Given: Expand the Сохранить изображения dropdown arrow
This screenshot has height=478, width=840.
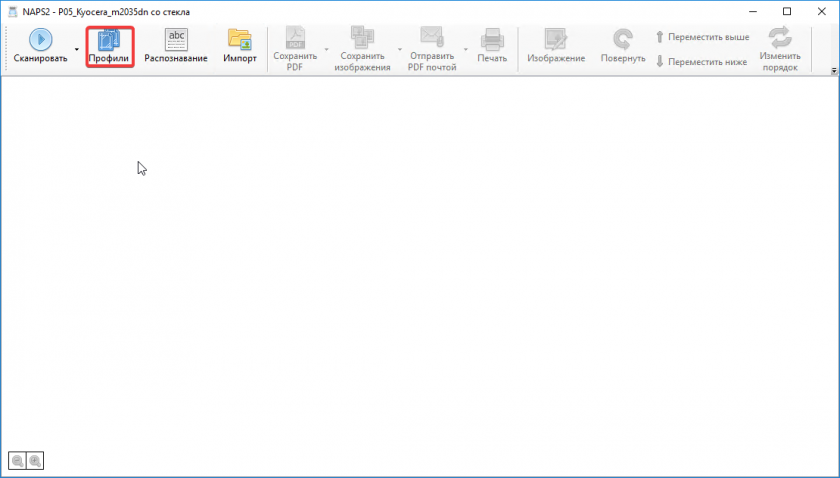Looking at the screenshot, I should click(x=400, y=48).
